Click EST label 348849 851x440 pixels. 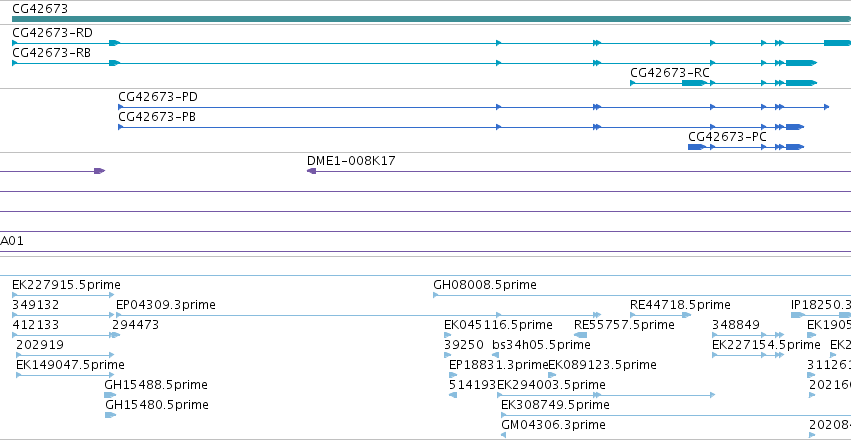(736, 325)
